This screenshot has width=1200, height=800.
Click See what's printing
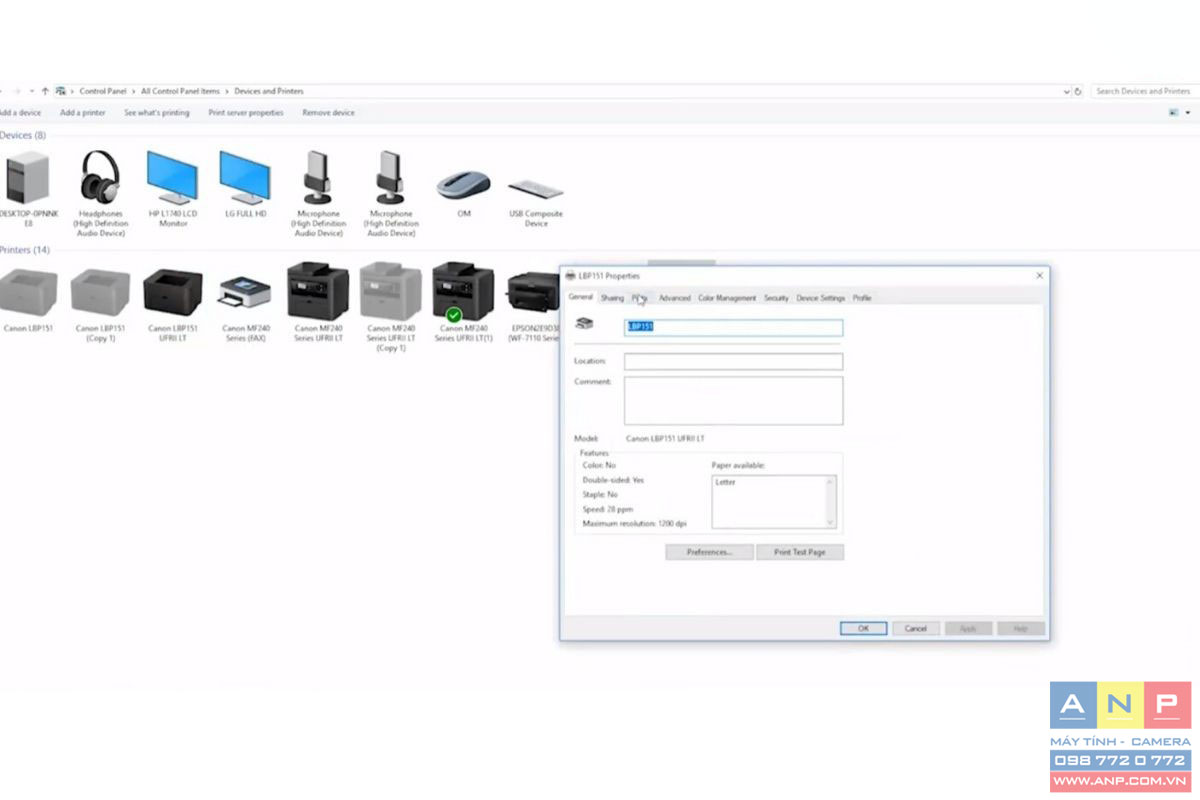[156, 113]
